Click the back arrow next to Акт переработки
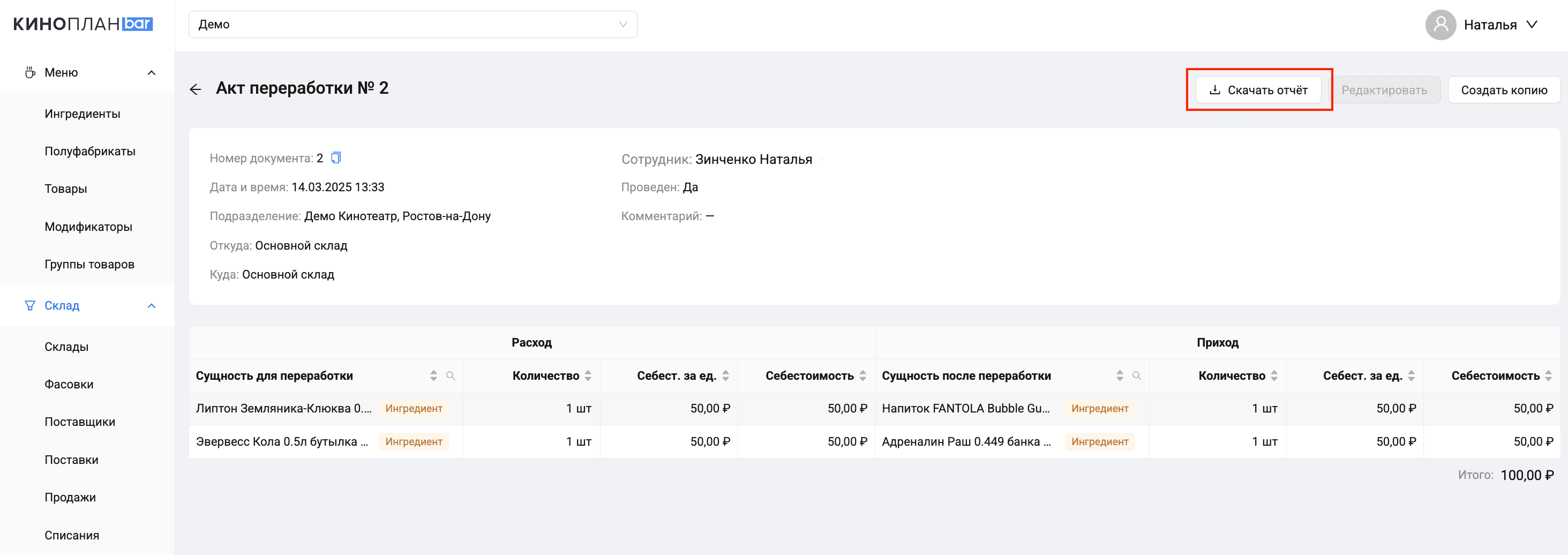Screen dimensions: 1568x555 coord(196,89)
